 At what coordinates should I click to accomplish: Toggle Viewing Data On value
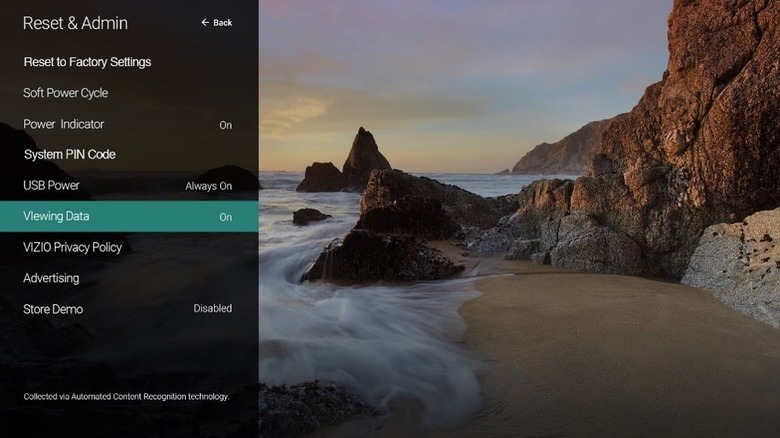tap(225, 217)
